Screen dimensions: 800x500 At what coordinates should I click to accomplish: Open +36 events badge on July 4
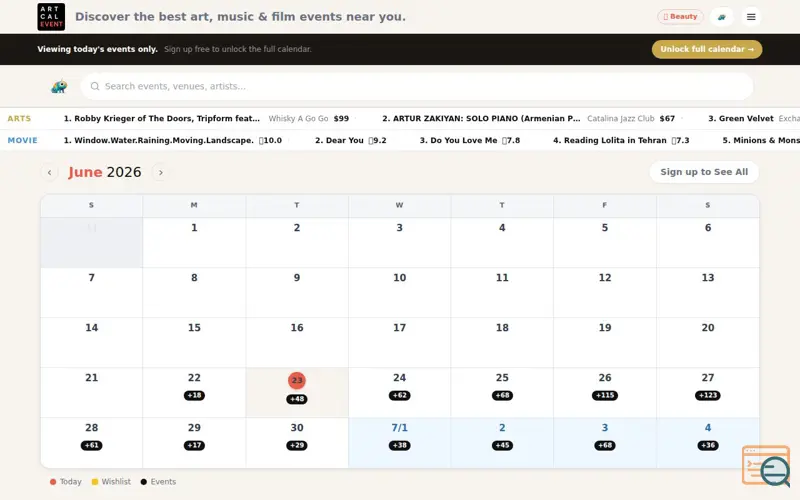(708, 445)
